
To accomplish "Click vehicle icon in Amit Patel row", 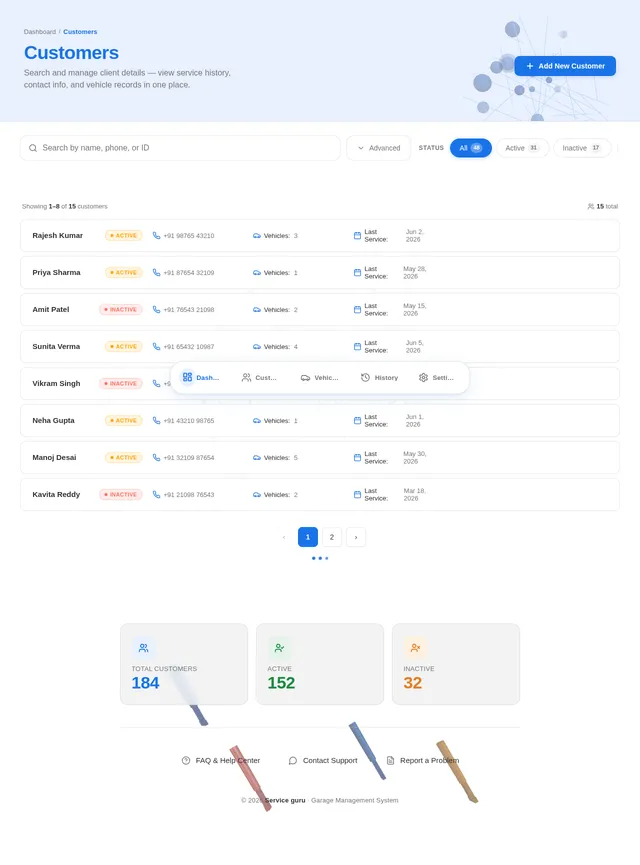I will tap(257, 309).
